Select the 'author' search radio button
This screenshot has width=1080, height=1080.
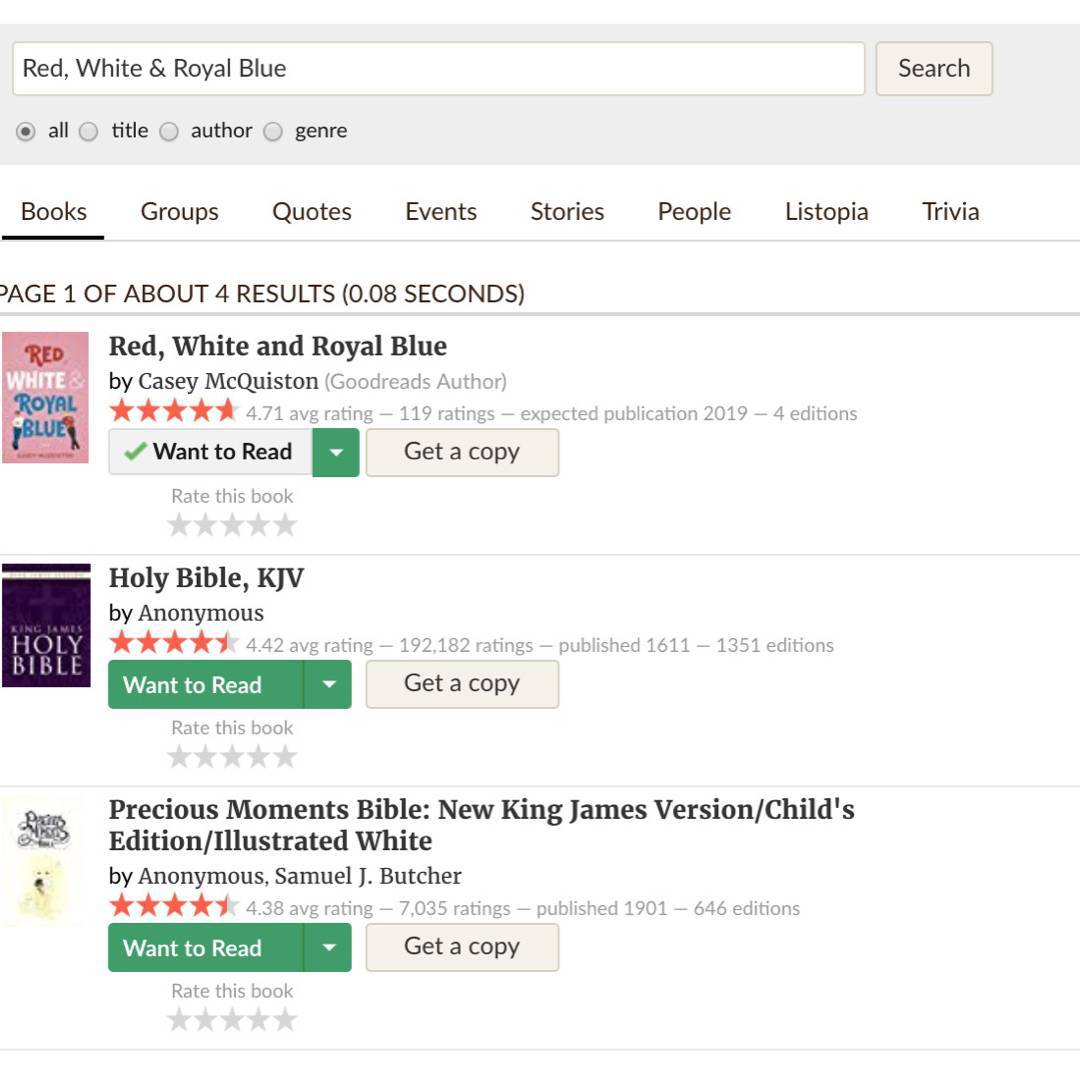(x=169, y=131)
